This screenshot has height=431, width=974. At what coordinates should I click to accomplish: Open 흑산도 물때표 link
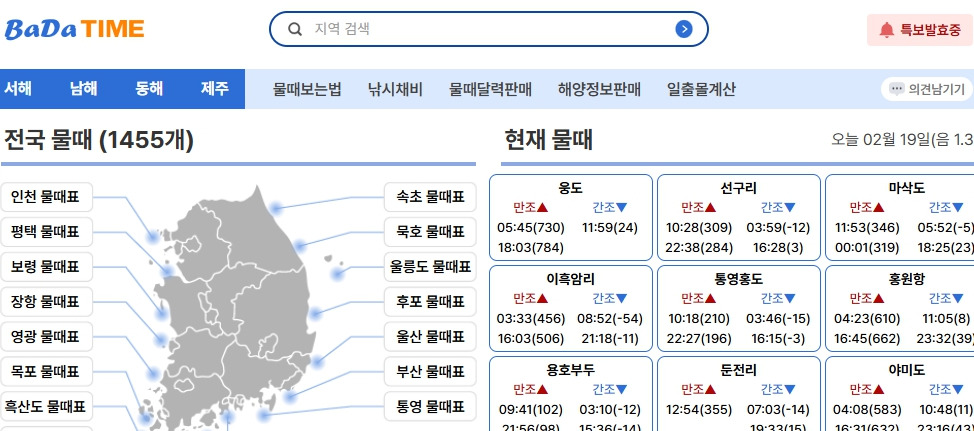click(x=47, y=406)
